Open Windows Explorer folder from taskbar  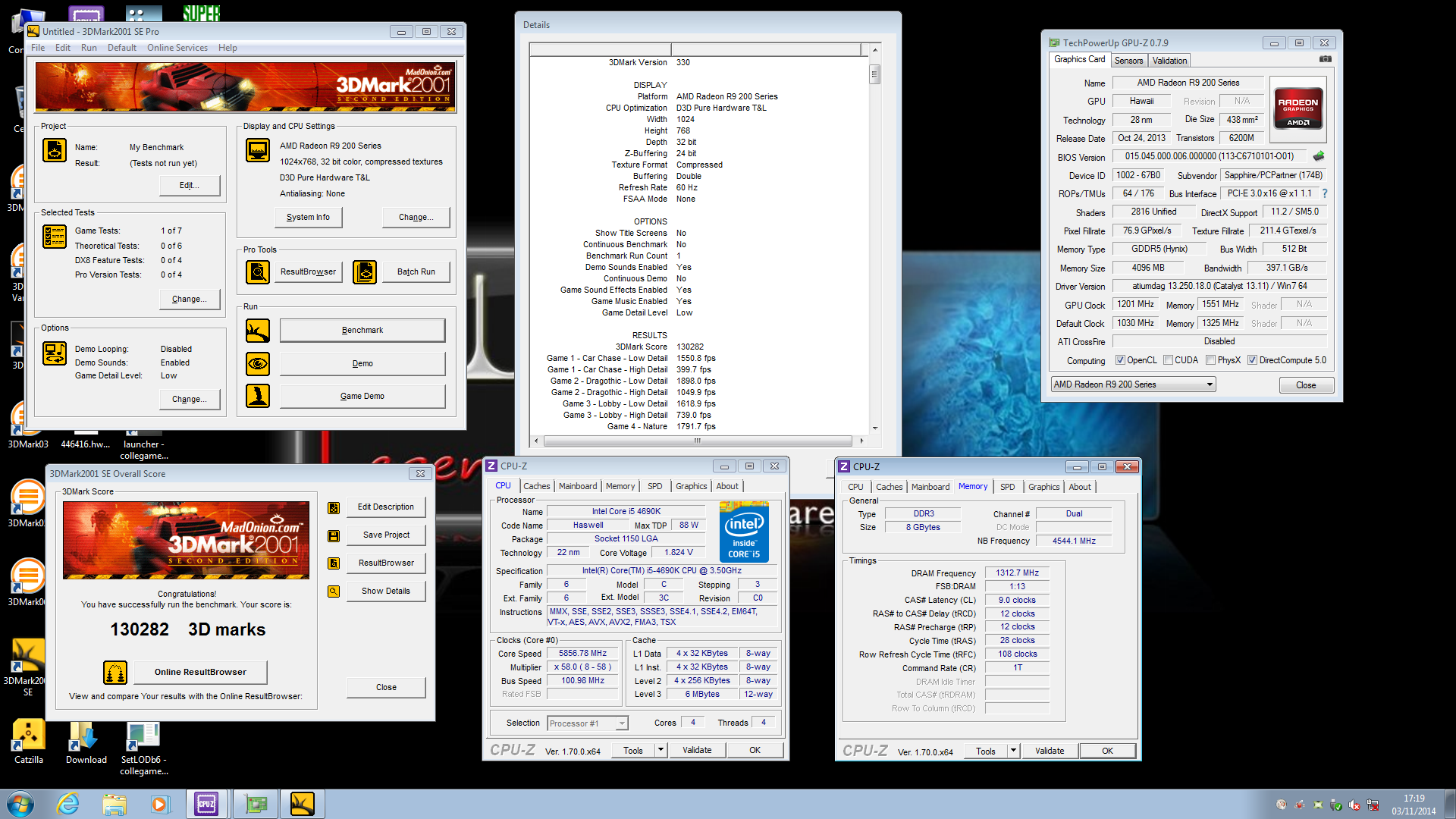pos(115,804)
